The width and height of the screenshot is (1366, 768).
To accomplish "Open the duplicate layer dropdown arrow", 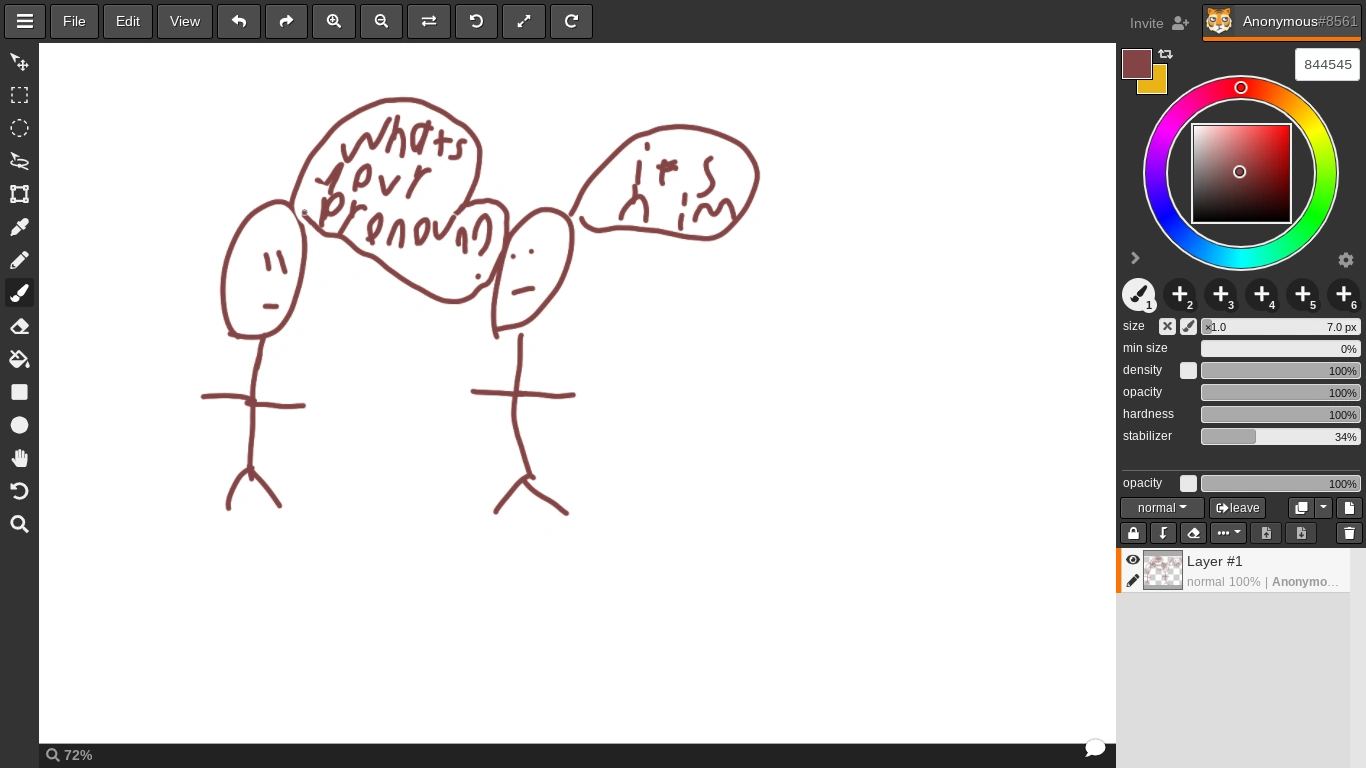I will [x=1323, y=508].
